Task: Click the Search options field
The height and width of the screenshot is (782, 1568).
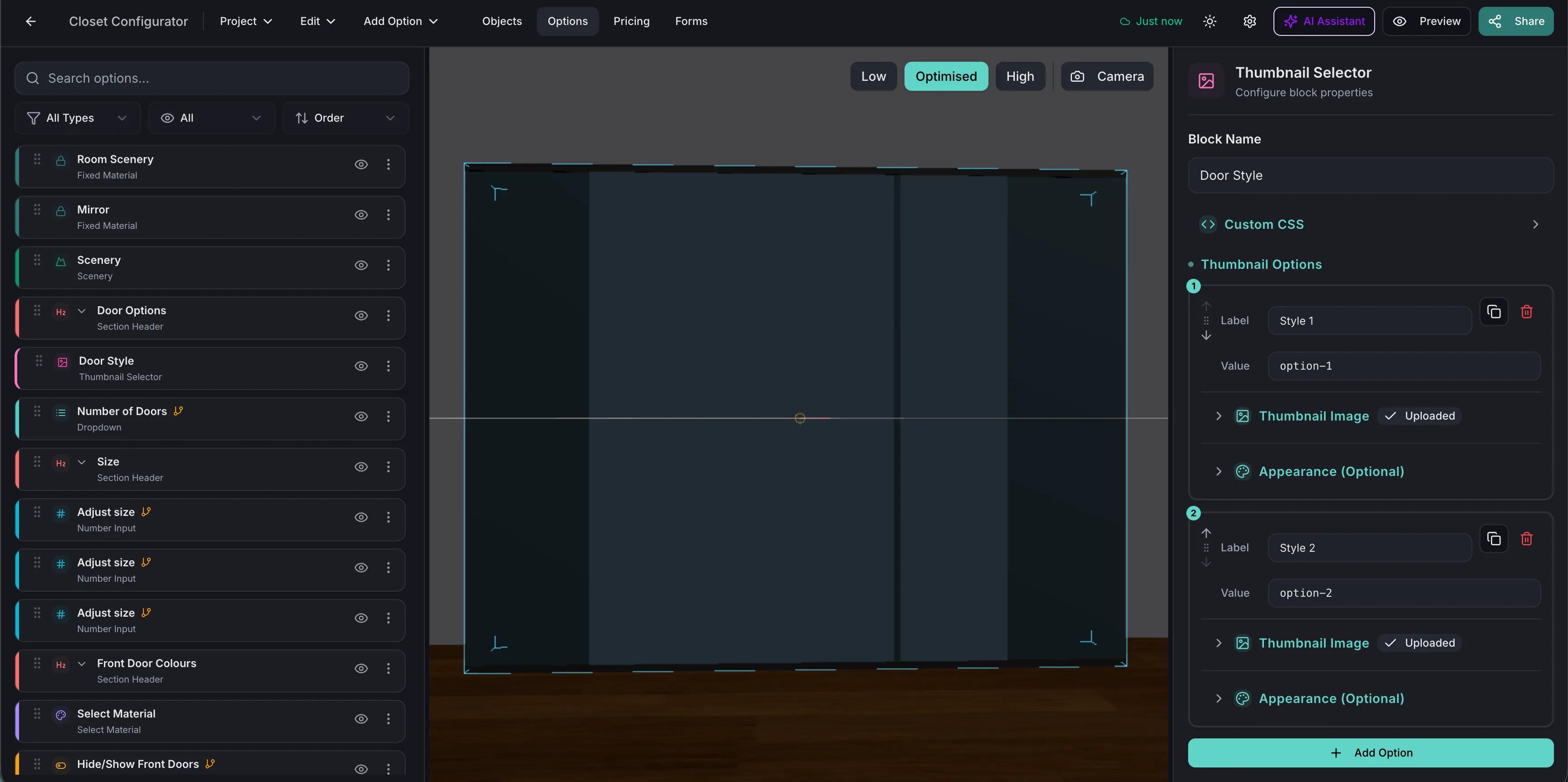Action: click(x=212, y=79)
